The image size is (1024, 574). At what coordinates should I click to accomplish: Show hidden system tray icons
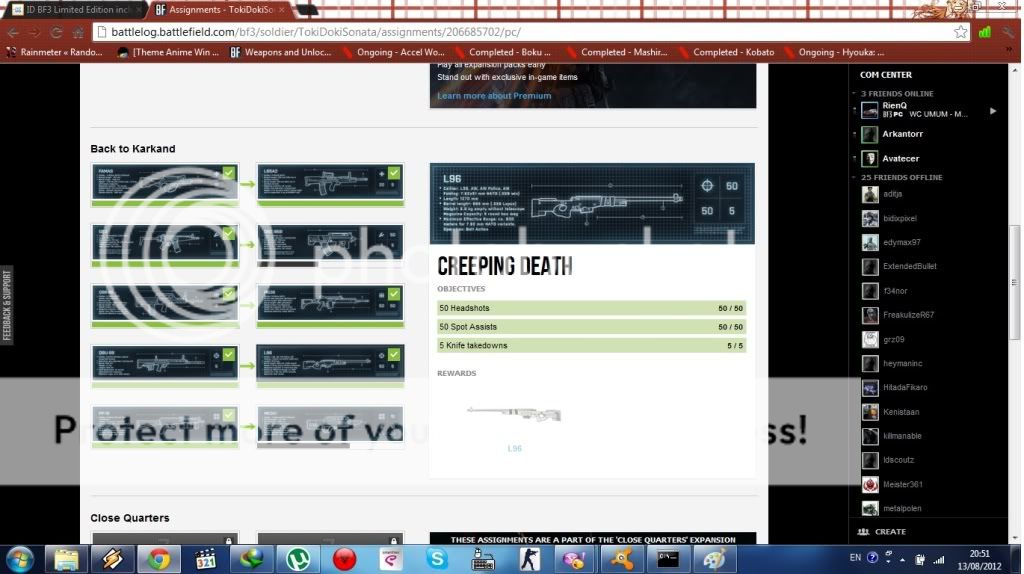click(x=902, y=560)
